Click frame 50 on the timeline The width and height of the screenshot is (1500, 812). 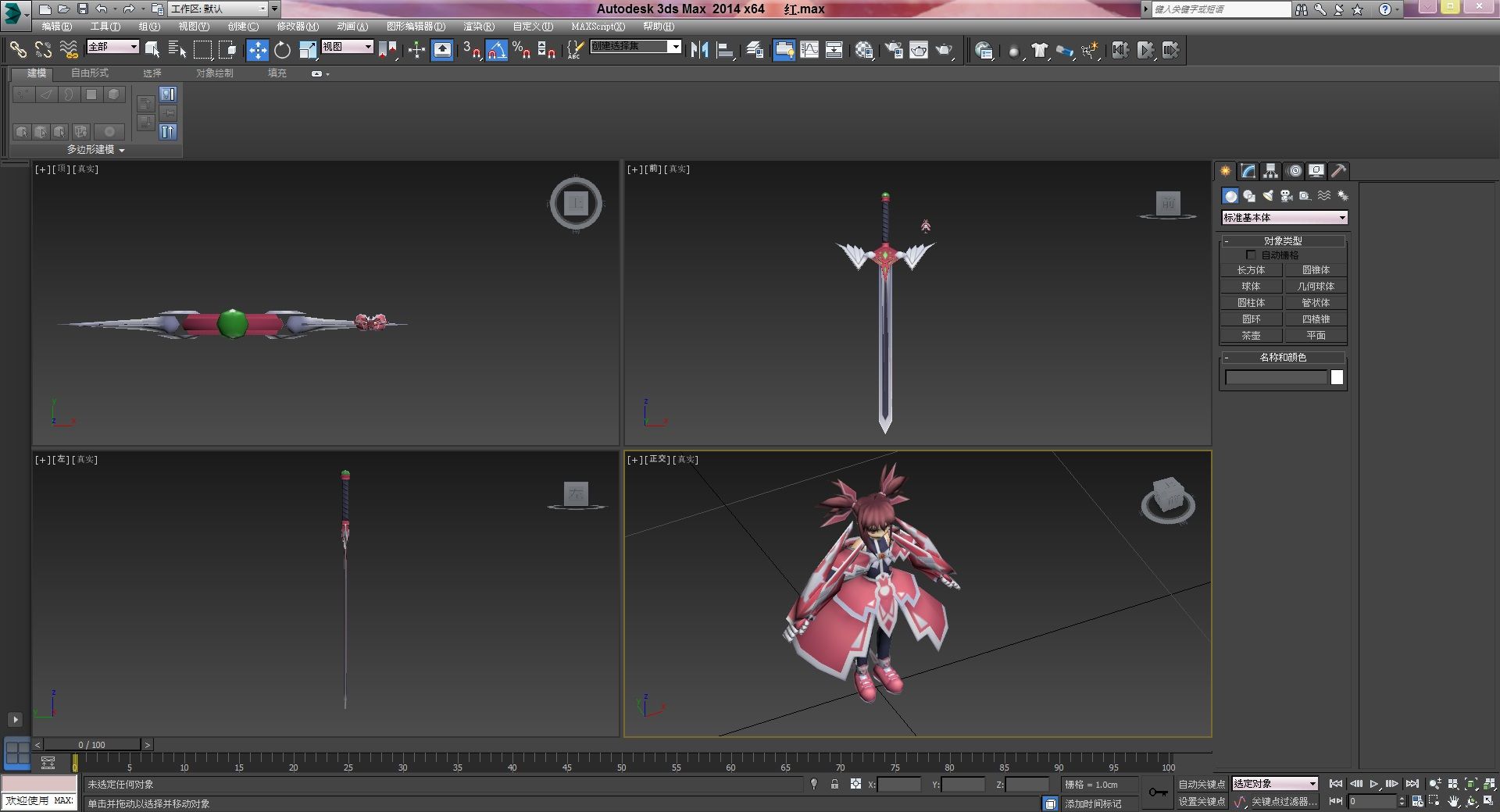(x=622, y=764)
